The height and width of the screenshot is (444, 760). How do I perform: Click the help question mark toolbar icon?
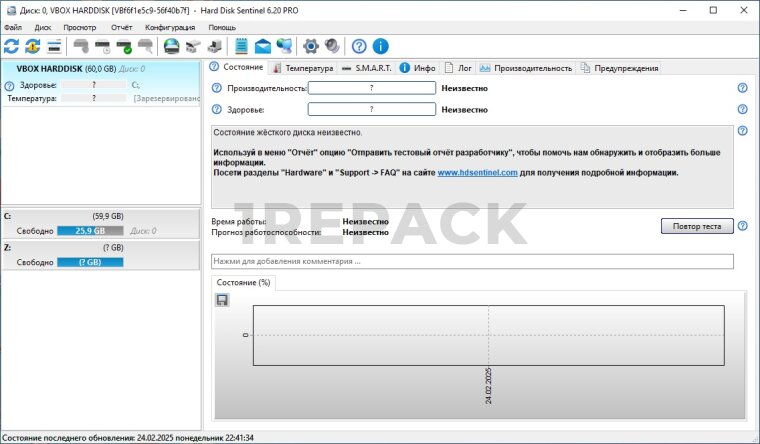coord(359,46)
